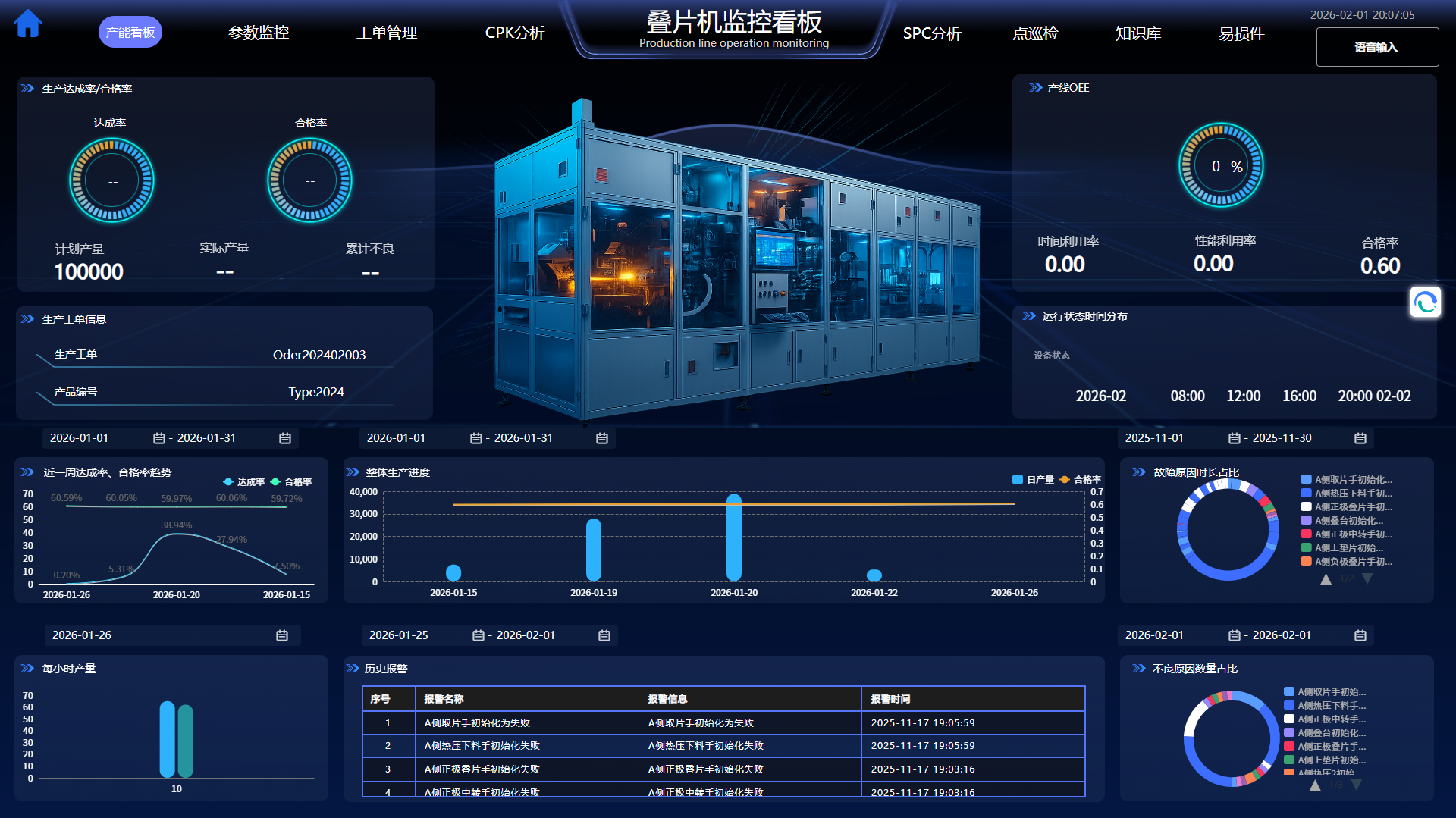Select alarm row 3 A侧正极叠片手初始化失败
1456x818 pixels.
pyautogui.click(x=723, y=769)
